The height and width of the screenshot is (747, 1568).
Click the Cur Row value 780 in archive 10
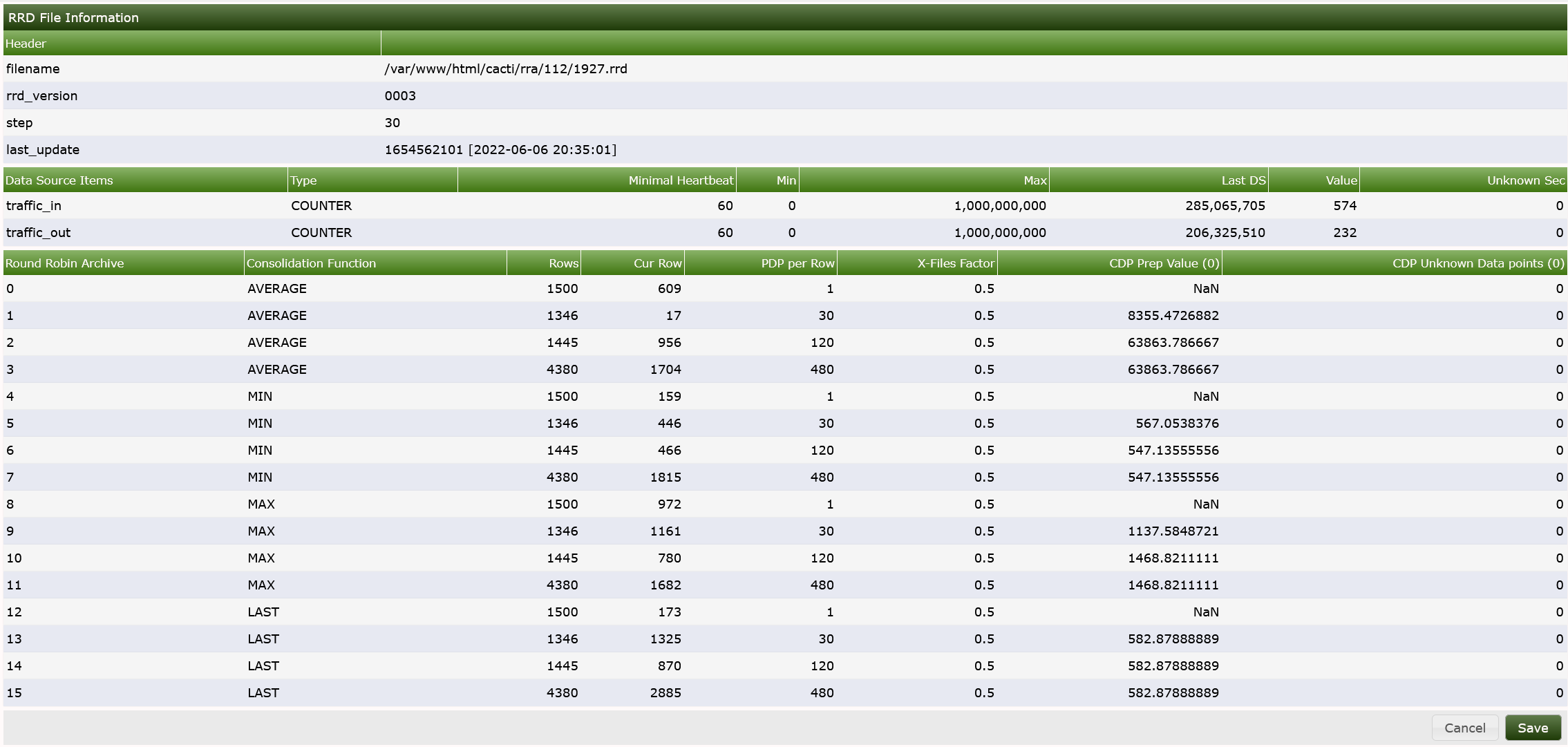(670, 558)
